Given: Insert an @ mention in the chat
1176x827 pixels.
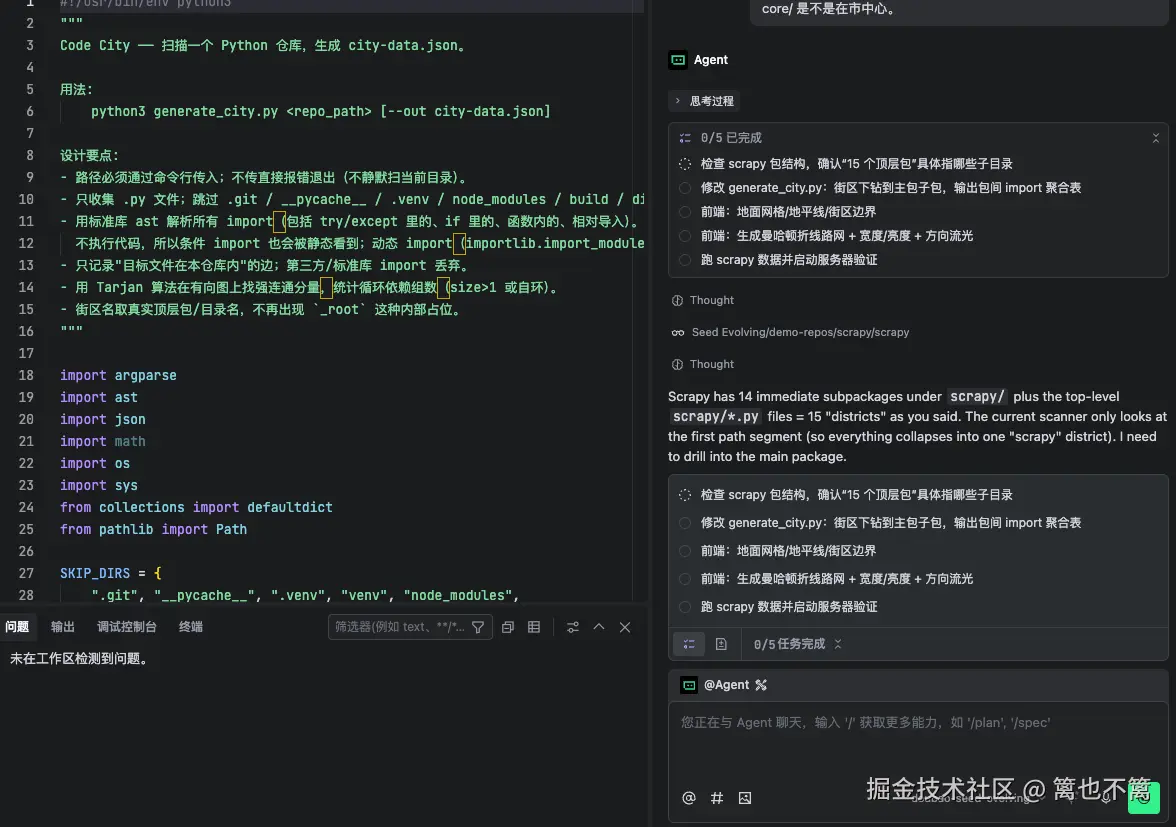Looking at the screenshot, I should tap(688, 798).
